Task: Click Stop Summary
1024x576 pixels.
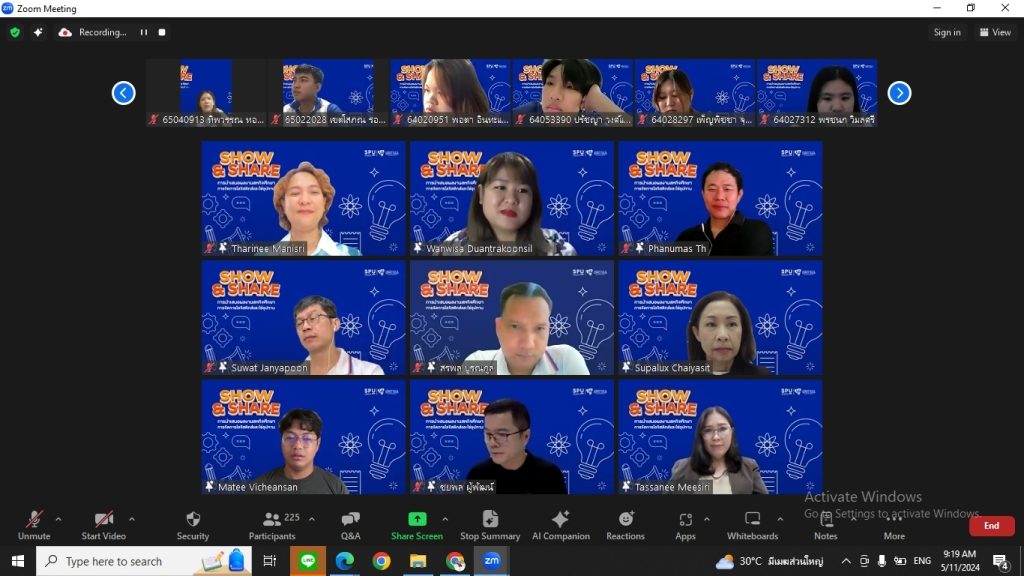Action: [x=490, y=526]
